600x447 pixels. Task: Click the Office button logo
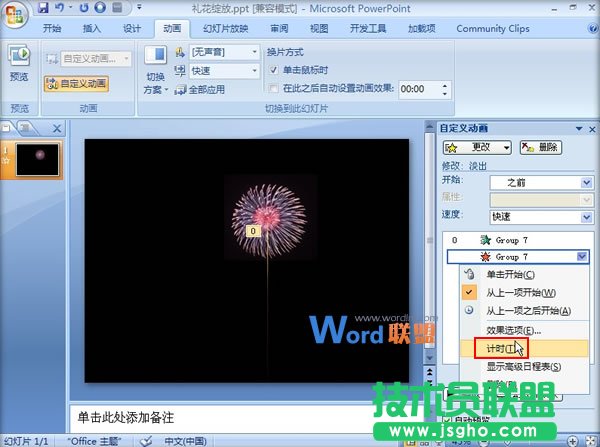15,15
